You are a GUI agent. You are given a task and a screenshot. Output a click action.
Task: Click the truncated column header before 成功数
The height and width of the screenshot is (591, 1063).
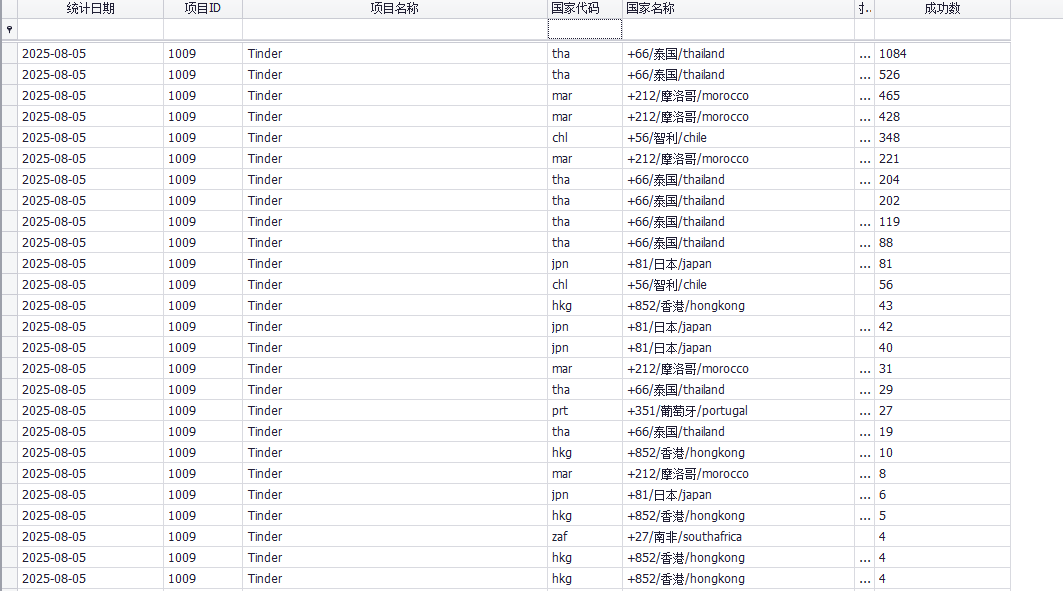point(864,9)
